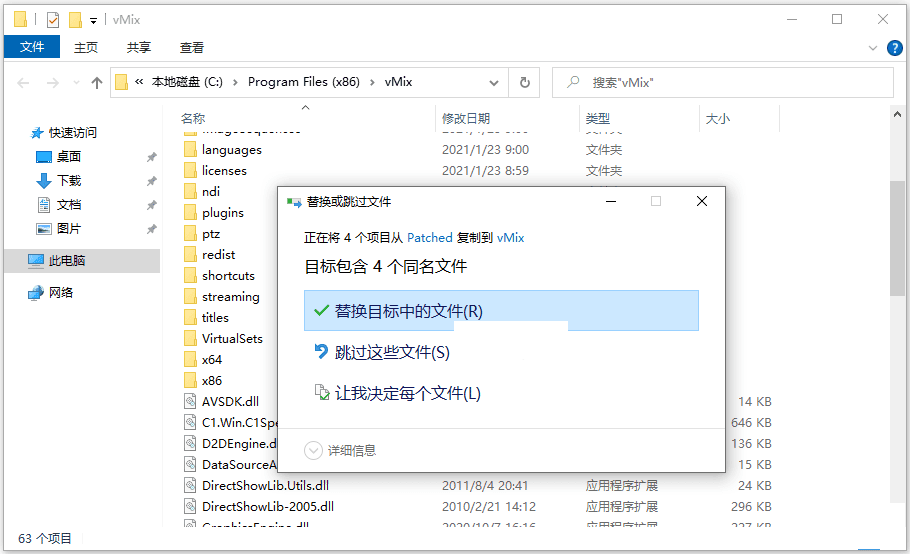This screenshot has height=554, width=910.
Task: Open the Patched source folder link
Action: tap(429, 237)
